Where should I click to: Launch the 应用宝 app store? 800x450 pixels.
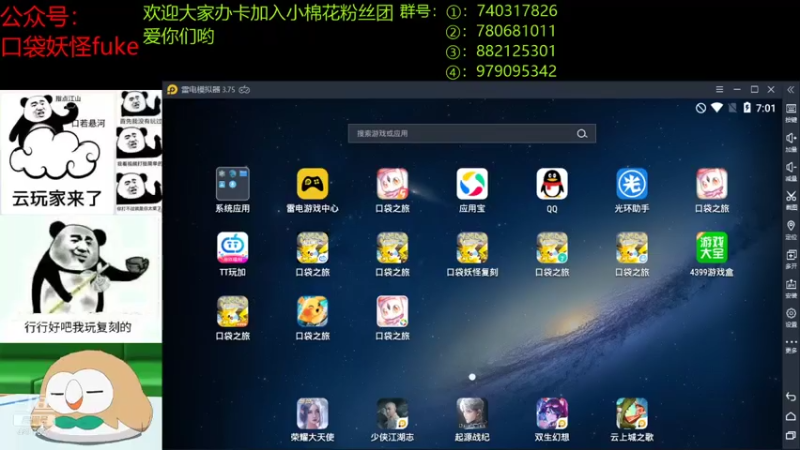(472, 184)
